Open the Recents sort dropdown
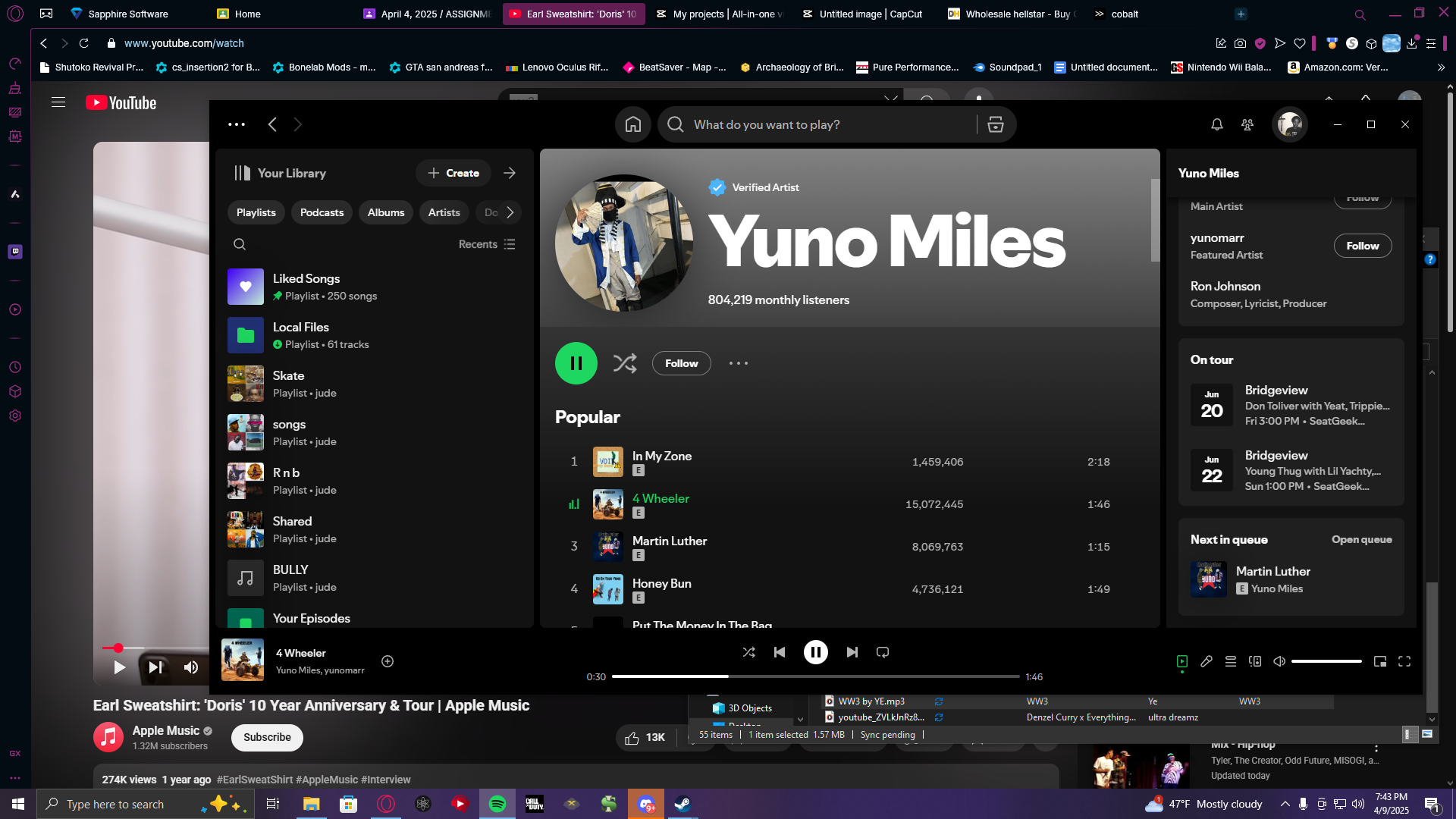 pyautogui.click(x=487, y=244)
